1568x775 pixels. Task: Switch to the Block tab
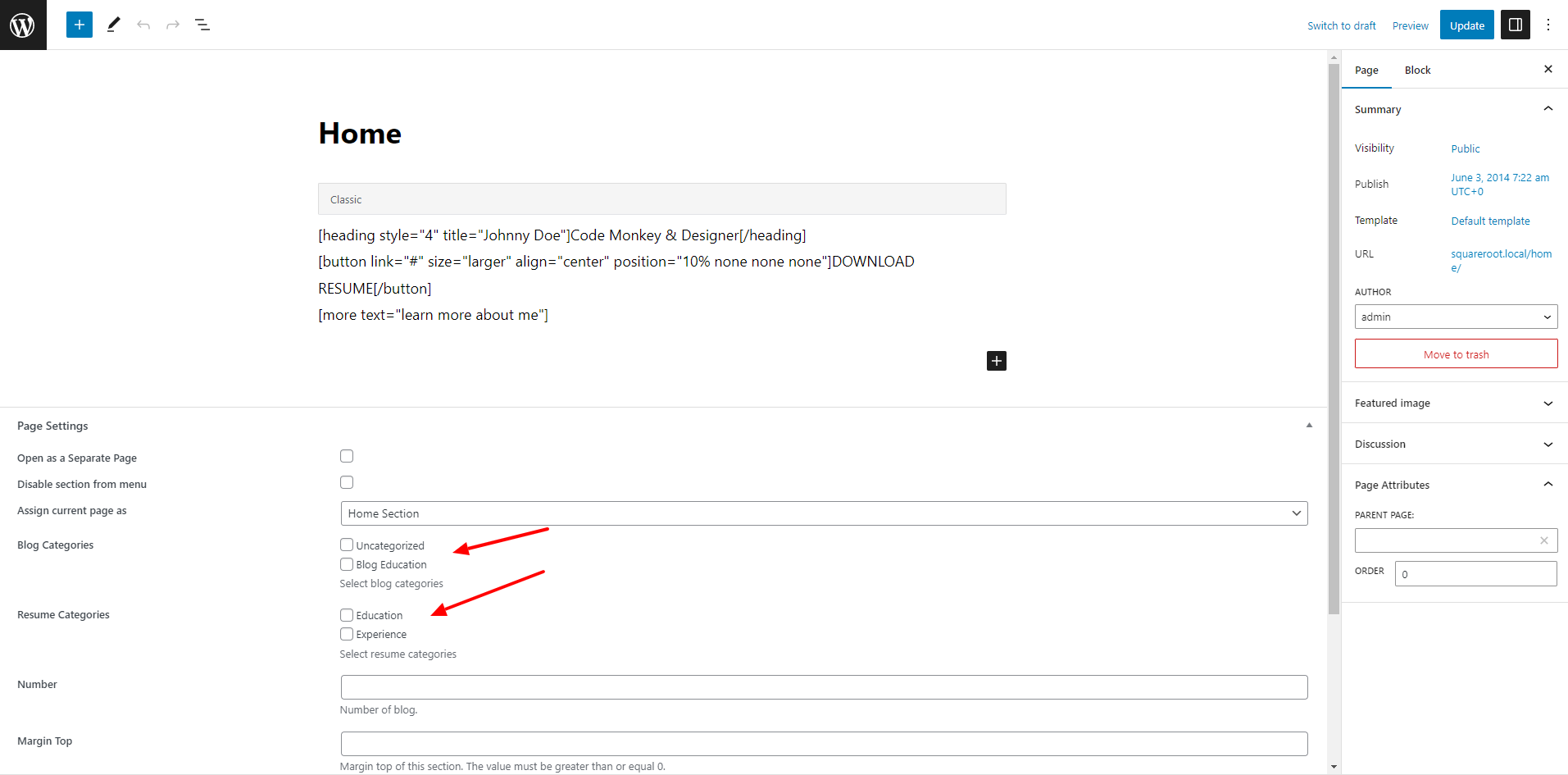coord(1417,70)
